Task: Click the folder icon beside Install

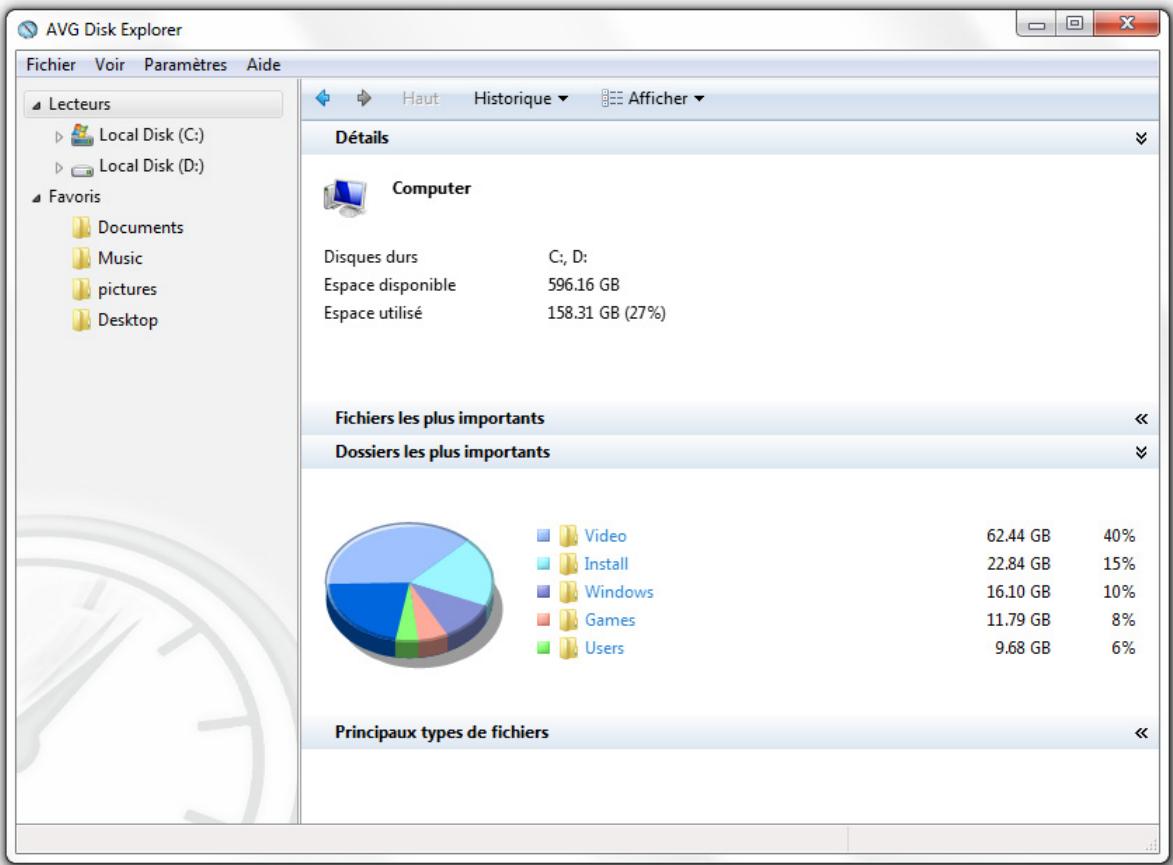Action: [569, 563]
